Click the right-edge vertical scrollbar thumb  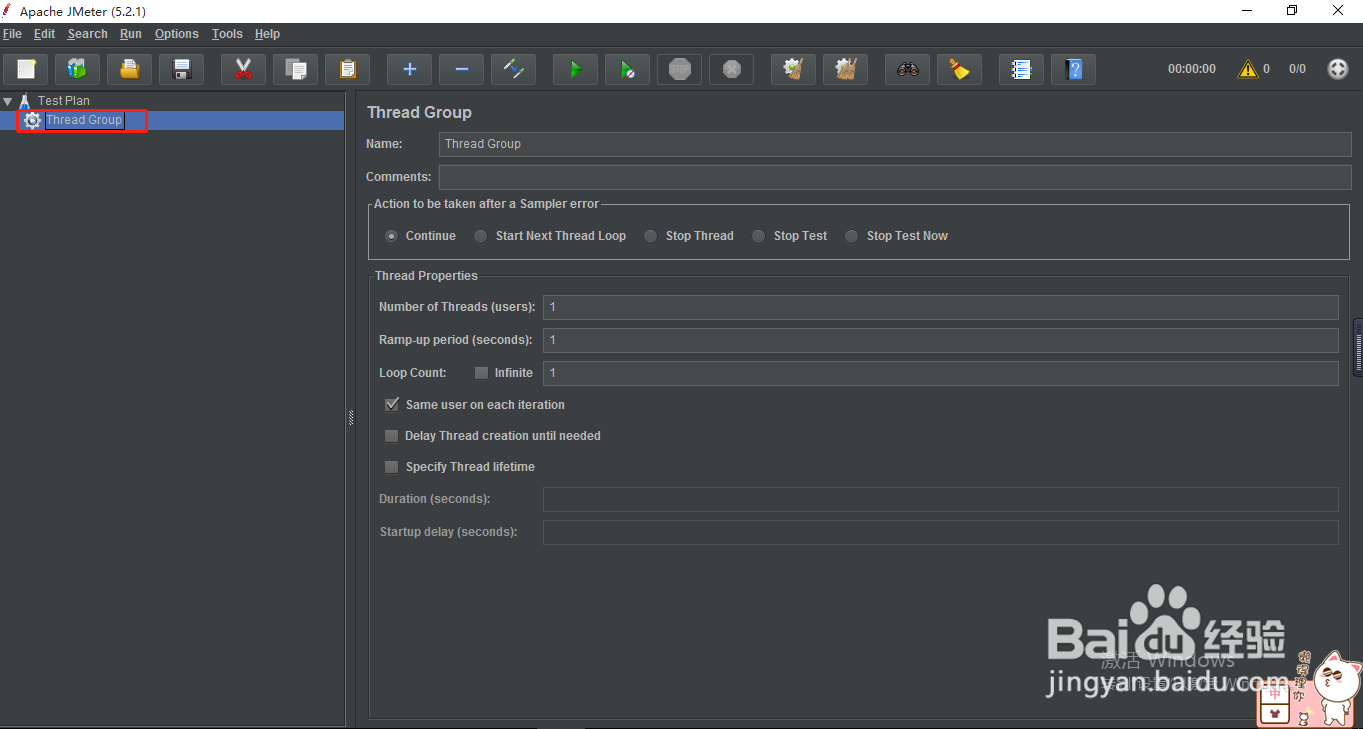(x=1358, y=347)
